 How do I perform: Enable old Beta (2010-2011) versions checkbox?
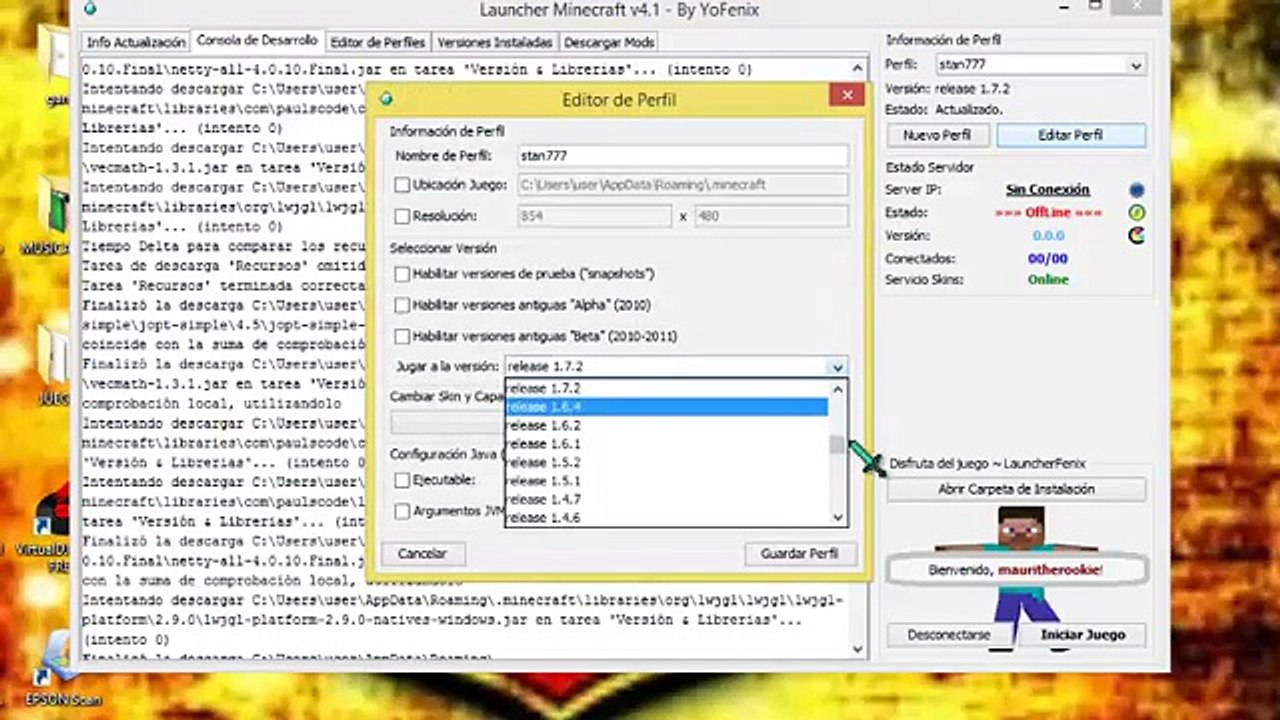(x=402, y=336)
